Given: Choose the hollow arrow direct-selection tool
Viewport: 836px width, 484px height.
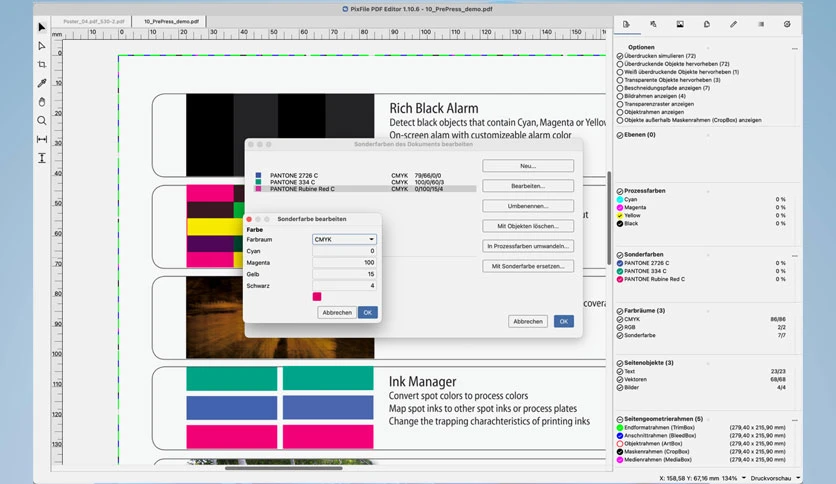Looking at the screenshot, I should [x=42, y=46].
